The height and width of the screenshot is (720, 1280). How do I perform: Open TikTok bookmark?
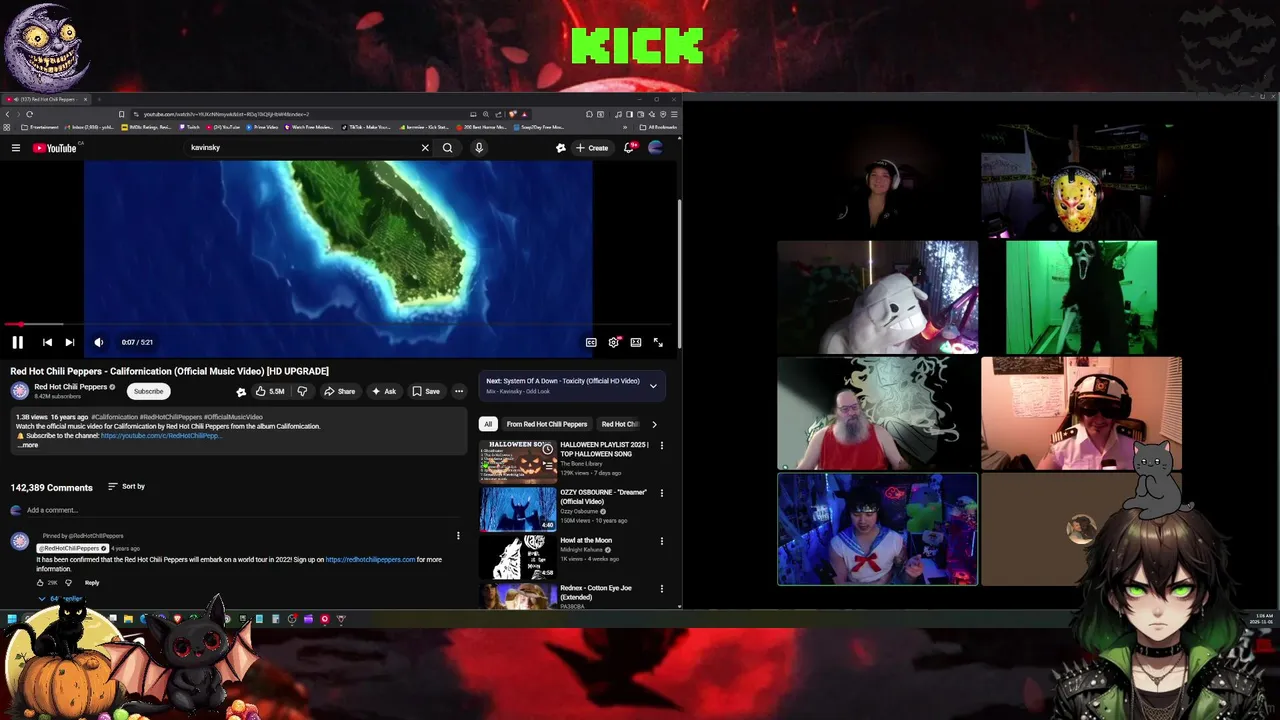[x=366, y=127]
